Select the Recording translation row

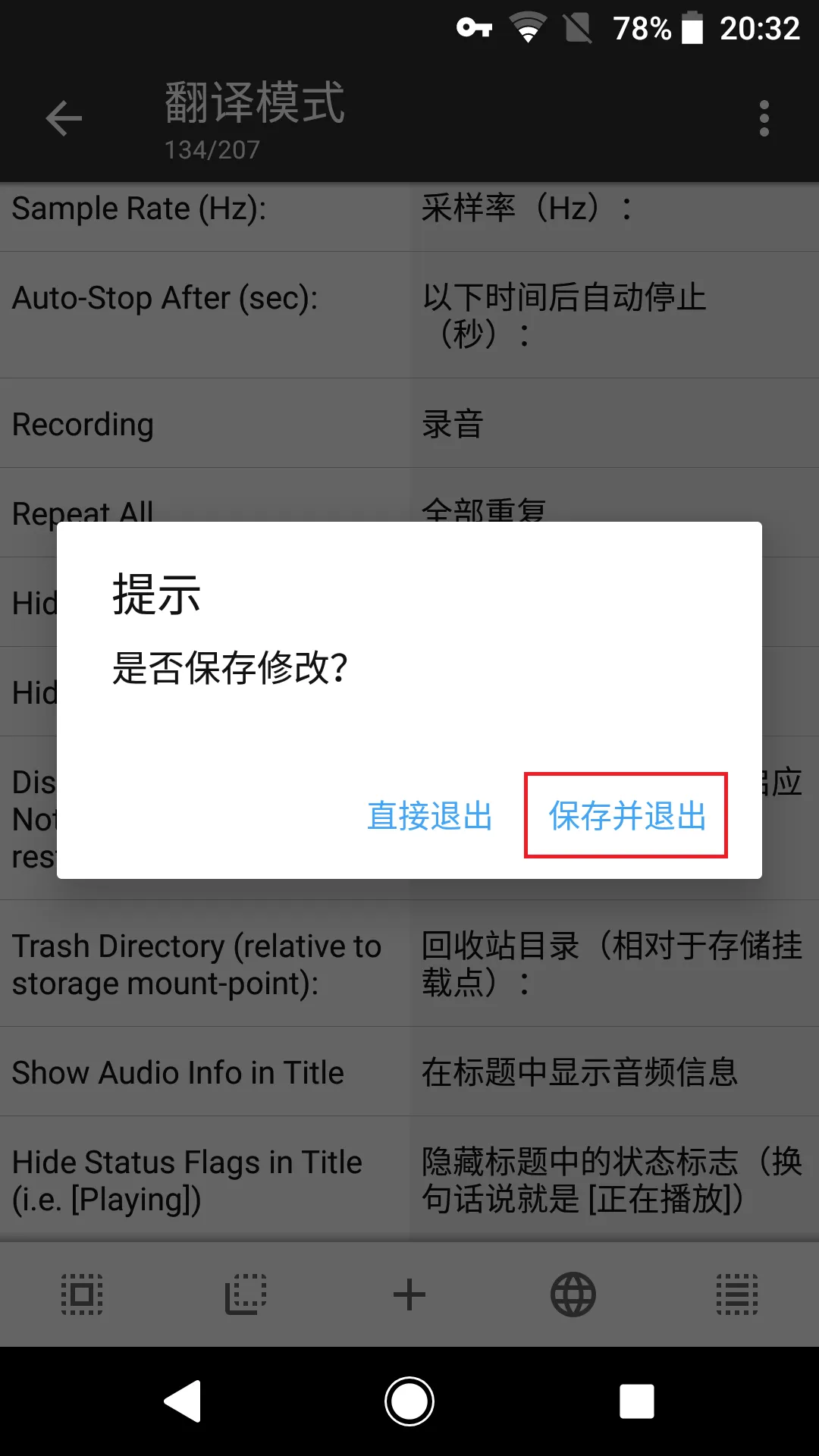(x=409, y=423)
